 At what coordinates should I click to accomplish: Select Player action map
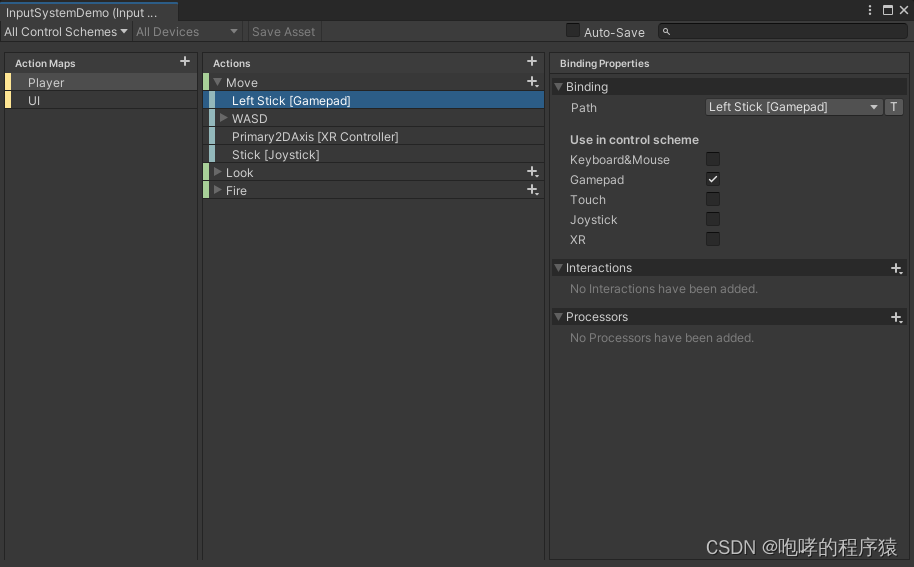coord(101,82)
